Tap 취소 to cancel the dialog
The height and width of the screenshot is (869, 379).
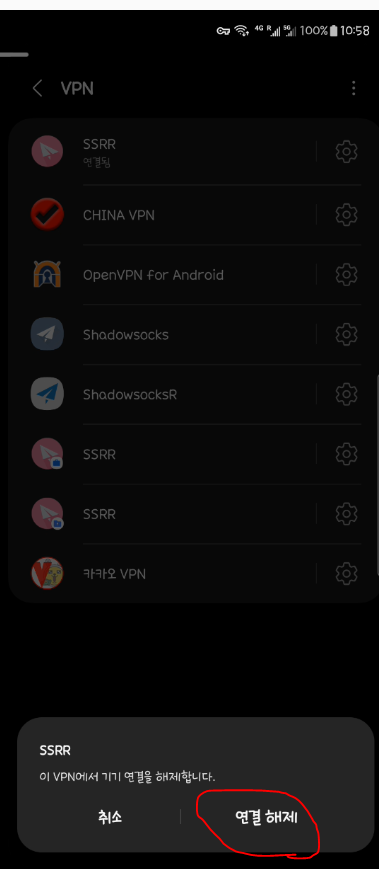coord(109,816)
